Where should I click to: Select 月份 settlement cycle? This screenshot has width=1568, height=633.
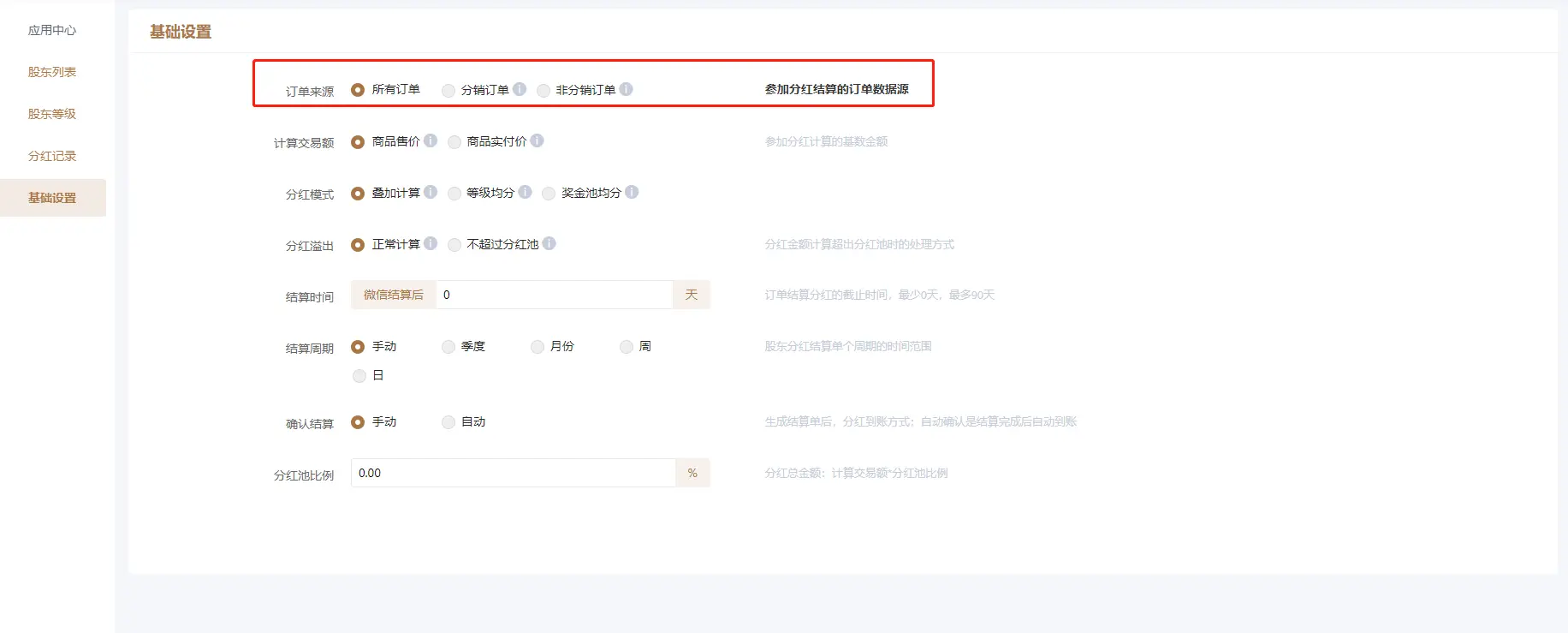538,347
